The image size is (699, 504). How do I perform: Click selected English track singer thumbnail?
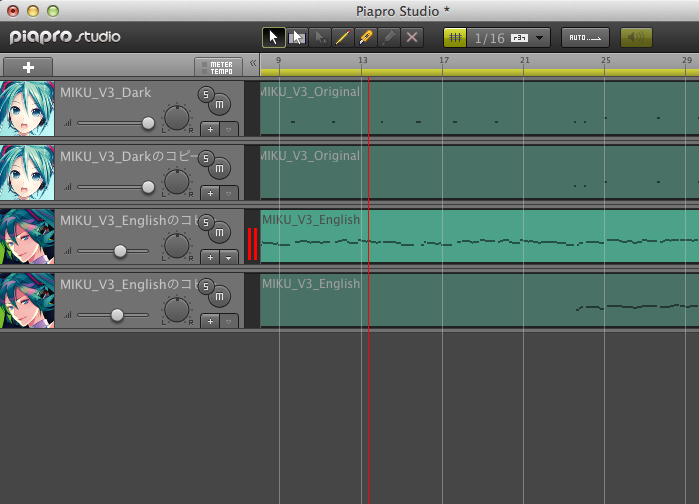coord(27,237)
